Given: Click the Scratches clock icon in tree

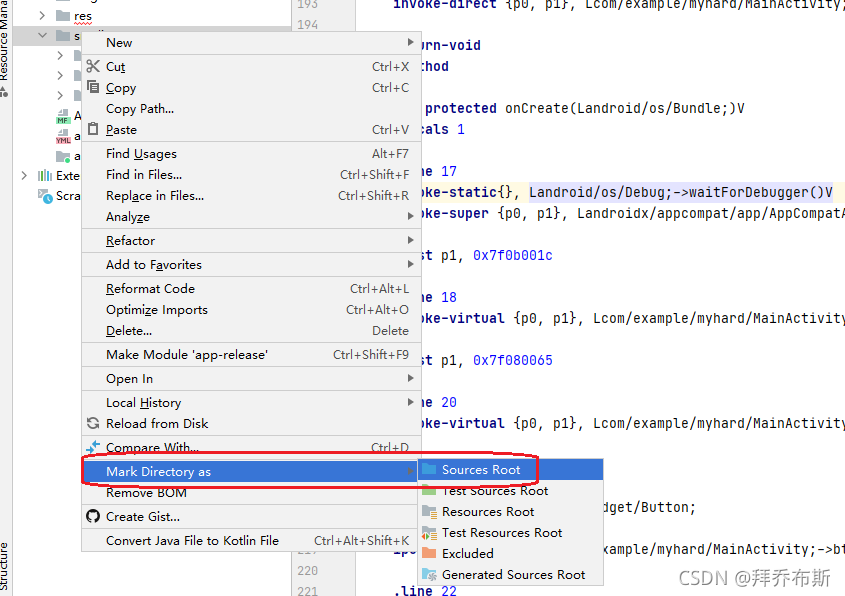Looking at the screenshot, I should [45, 196].
